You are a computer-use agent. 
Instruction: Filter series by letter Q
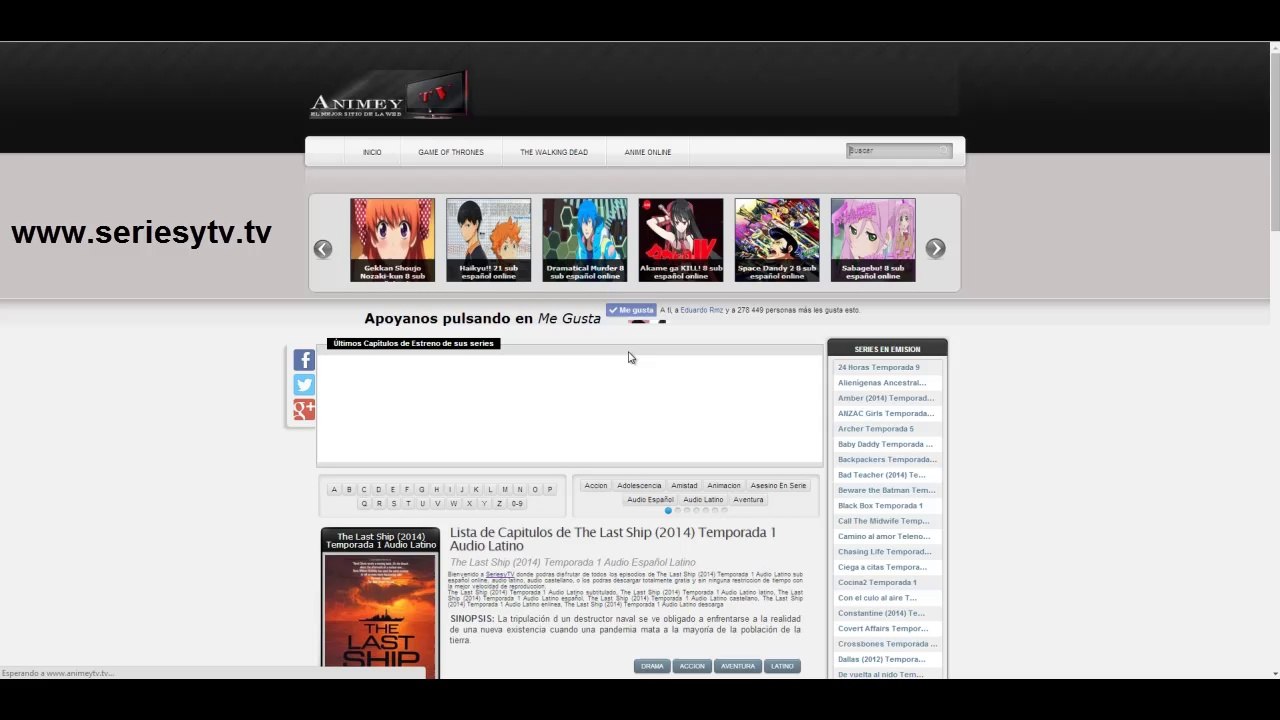pyautogui.click(x=364, y=504)
